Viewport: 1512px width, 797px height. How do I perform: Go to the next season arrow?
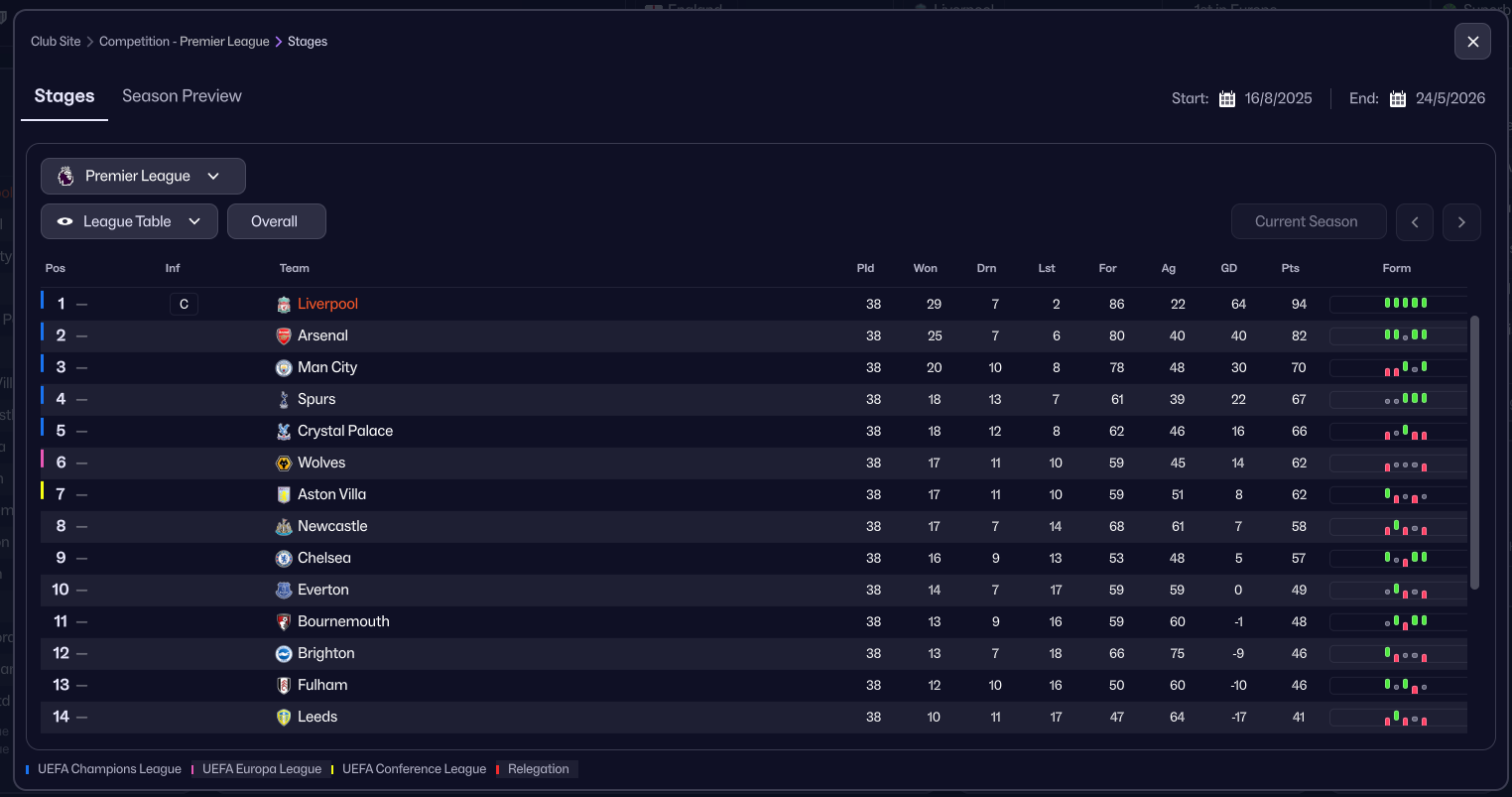(x=1461, y=222)
